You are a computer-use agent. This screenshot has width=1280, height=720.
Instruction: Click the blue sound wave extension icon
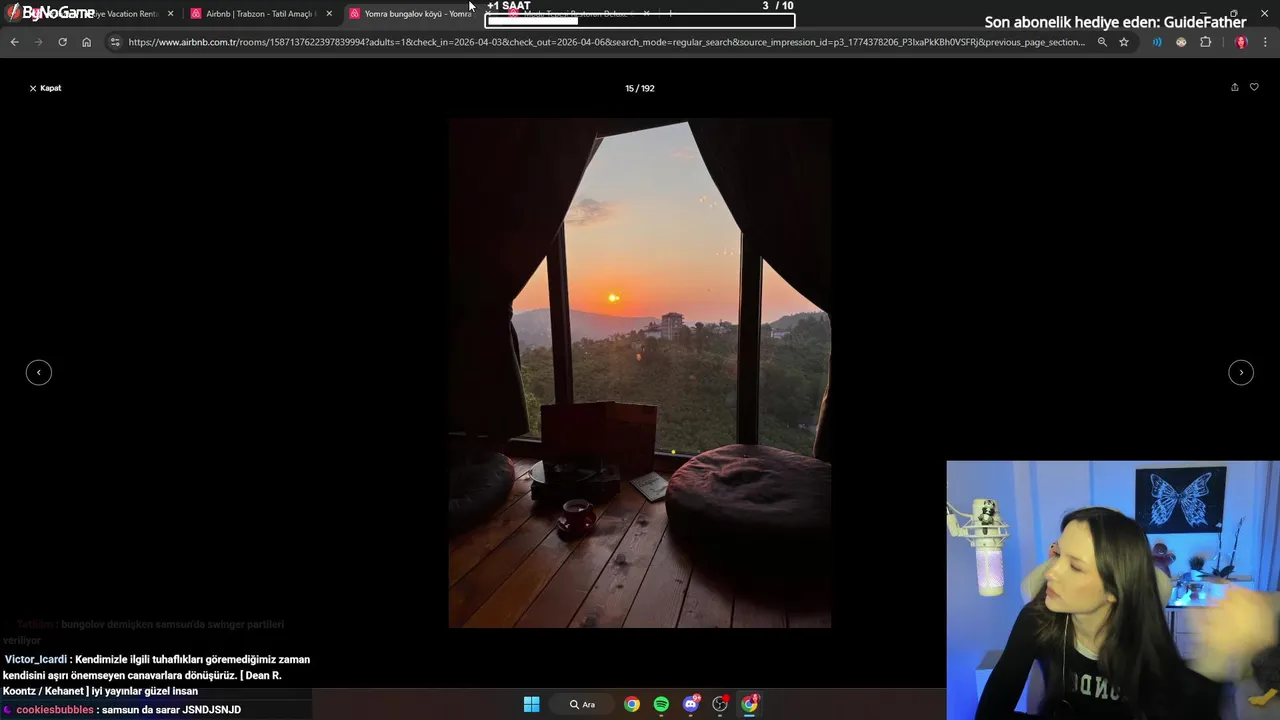pos(1157,42)
